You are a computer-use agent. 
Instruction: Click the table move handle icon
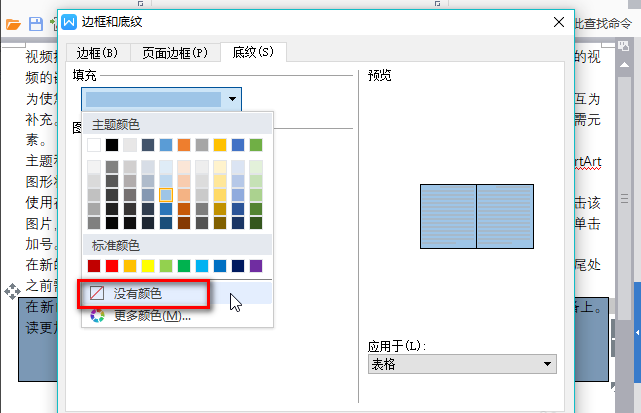pos(11,291)
